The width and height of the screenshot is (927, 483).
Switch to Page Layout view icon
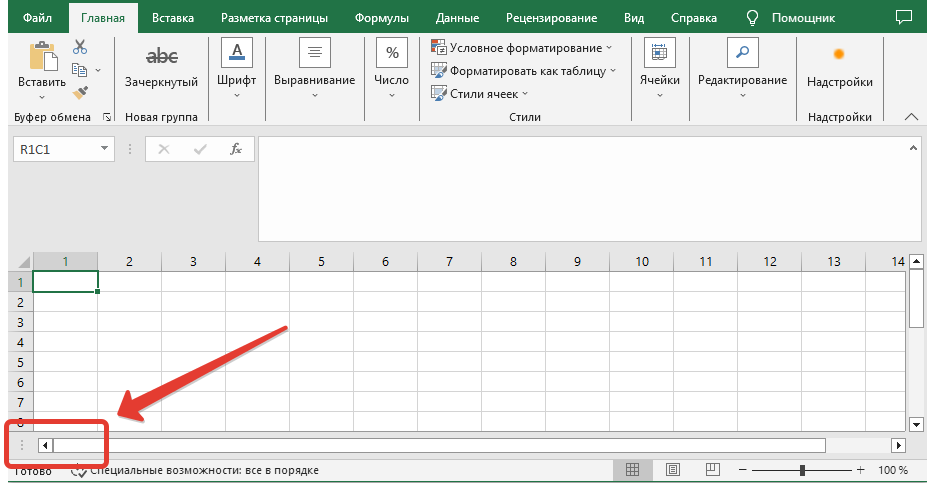pyautogui.click(x=672, y=469)
